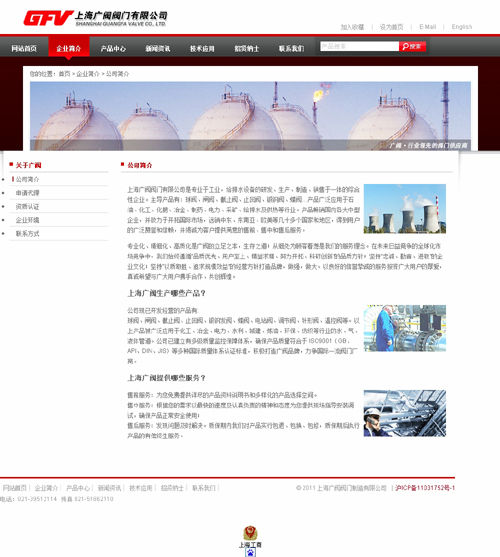Open 招贤纳士 in navigation bar
Viewport: 500px width, 557px height.
(246, 48)
